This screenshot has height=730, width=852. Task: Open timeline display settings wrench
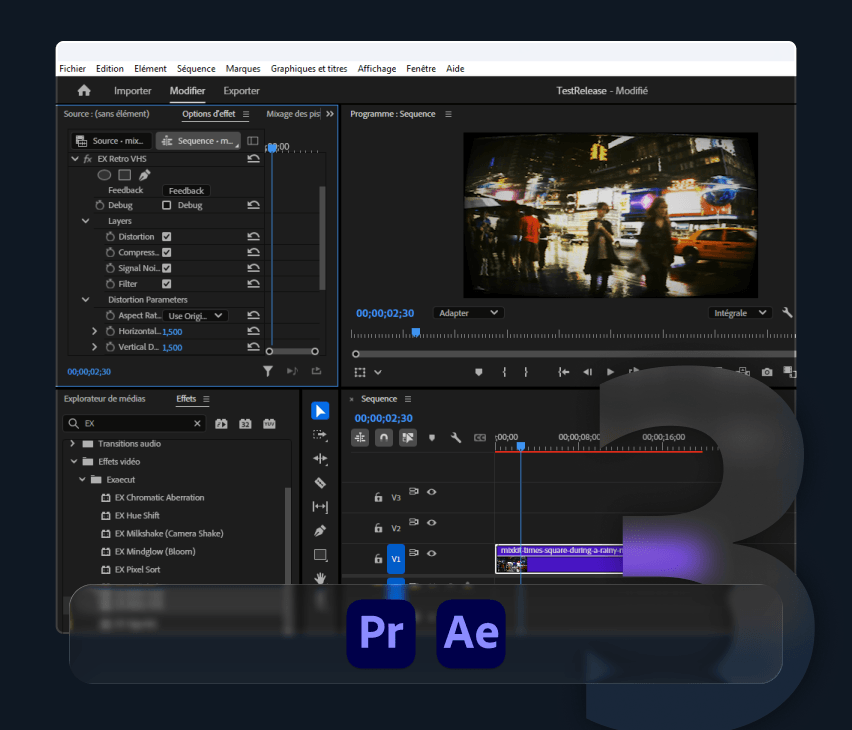(x=456, y=438)
